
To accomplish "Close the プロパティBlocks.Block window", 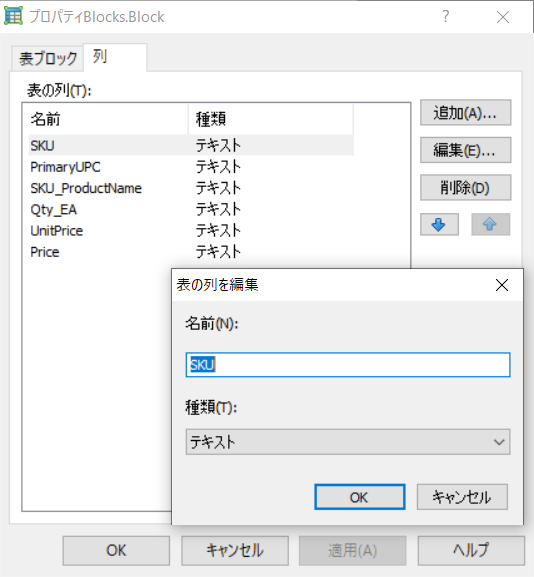I will (503, 17).
